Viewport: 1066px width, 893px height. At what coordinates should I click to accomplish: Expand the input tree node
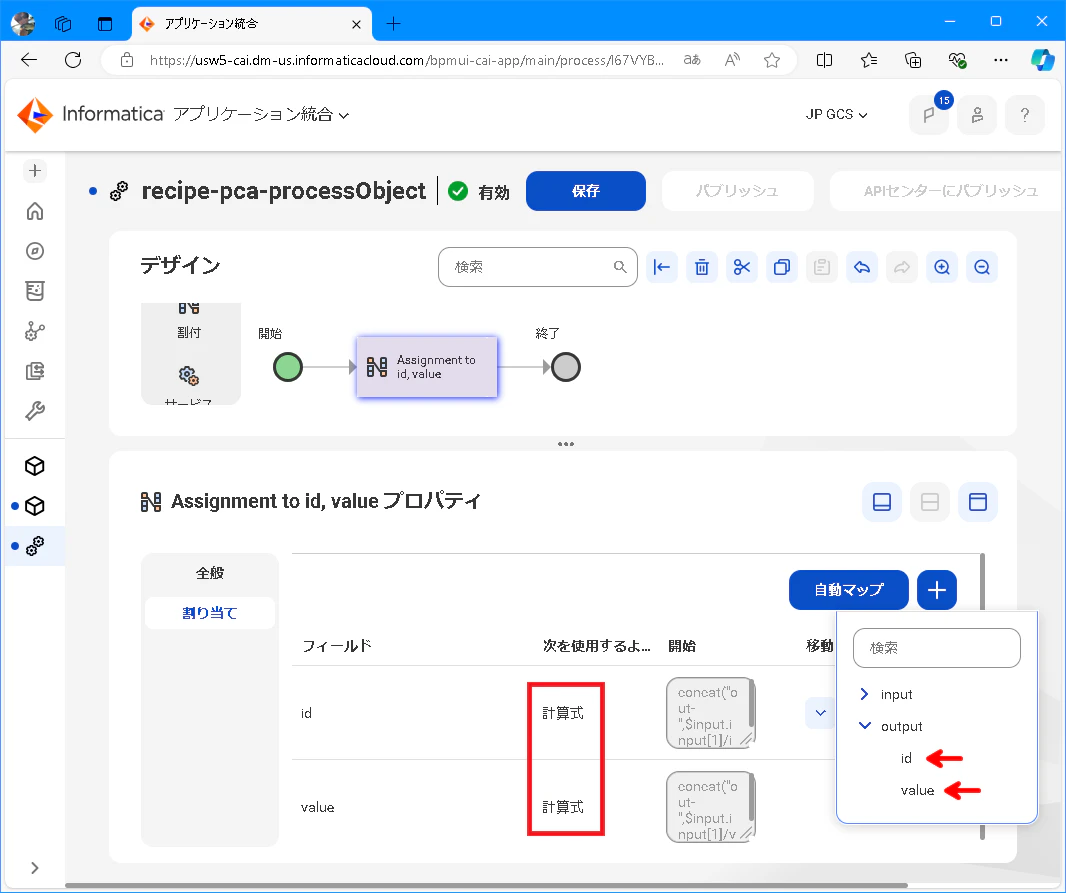(x=864, y=694)
